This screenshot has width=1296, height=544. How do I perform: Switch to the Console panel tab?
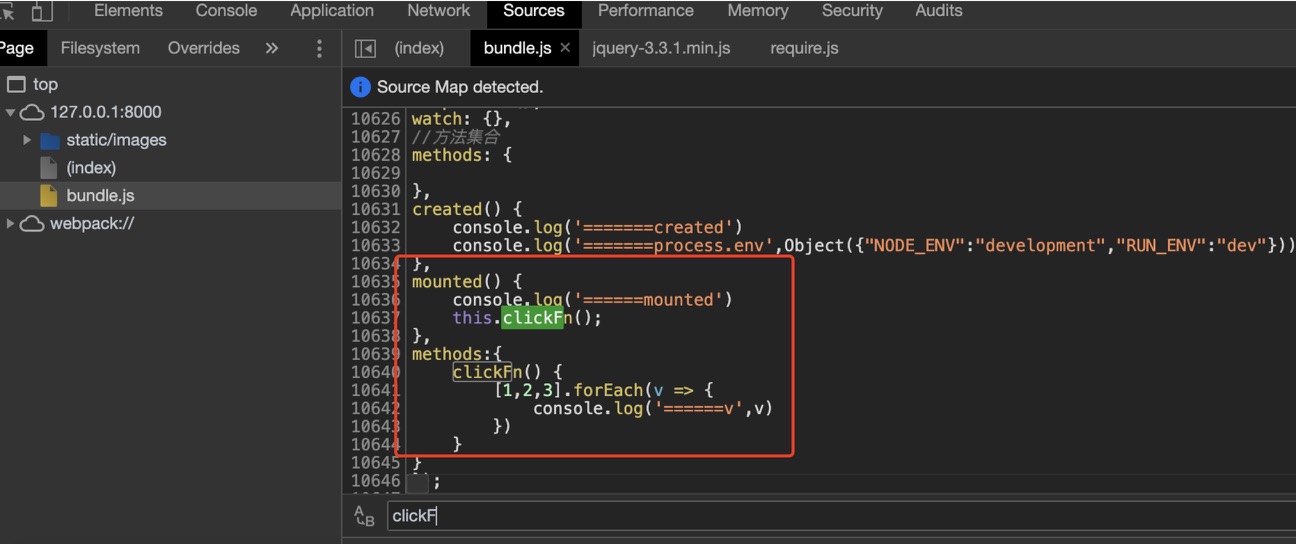pos(226,11)
